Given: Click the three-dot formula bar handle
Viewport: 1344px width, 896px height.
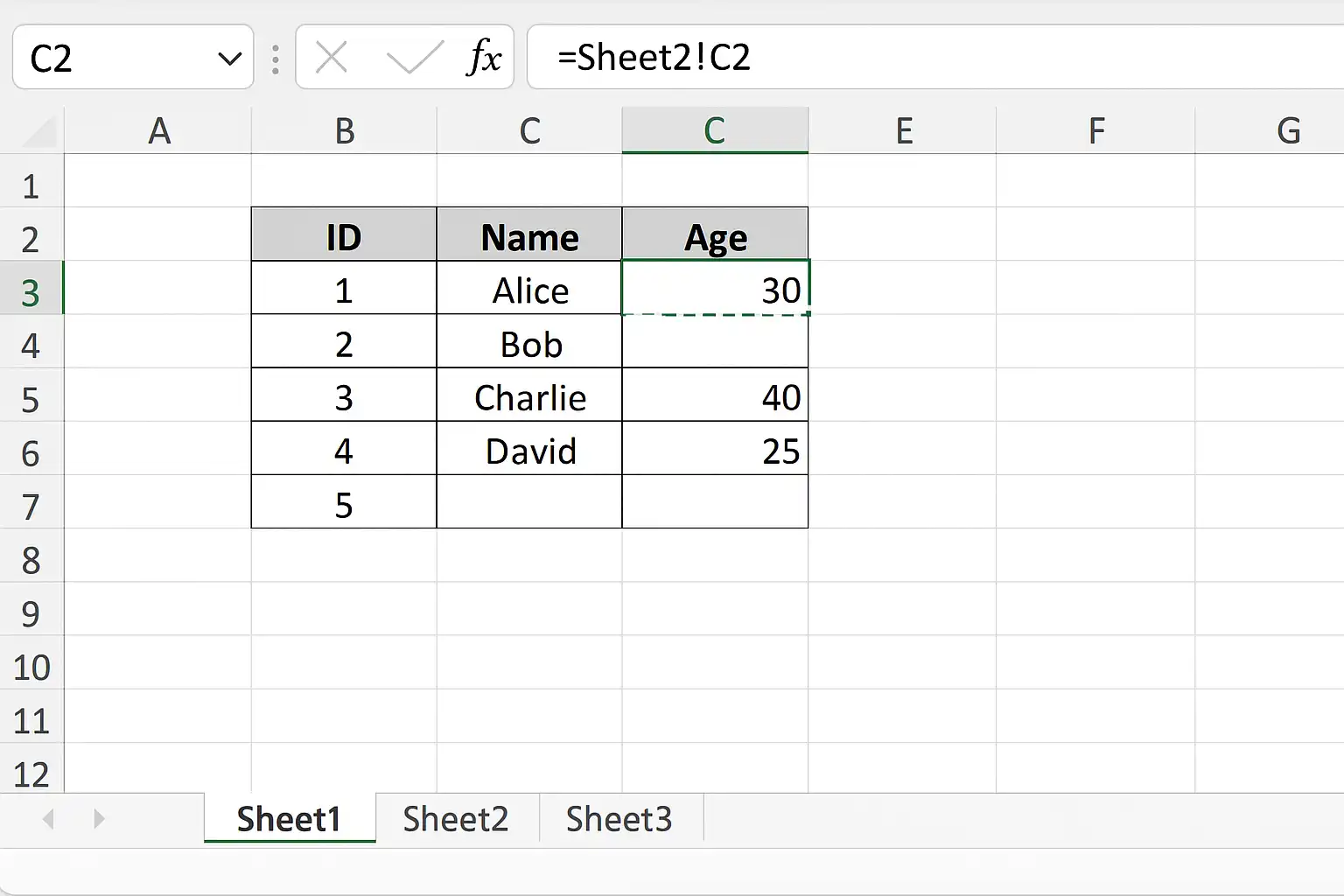Looking at the screenshot, I should coord(276,59).
